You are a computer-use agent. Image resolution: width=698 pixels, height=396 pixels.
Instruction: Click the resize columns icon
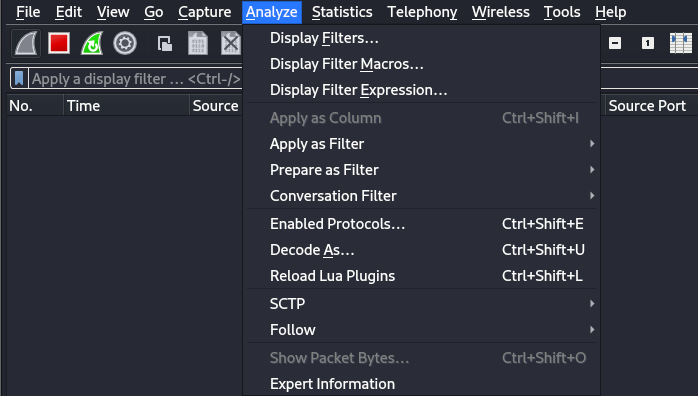[x=681, y=43]
